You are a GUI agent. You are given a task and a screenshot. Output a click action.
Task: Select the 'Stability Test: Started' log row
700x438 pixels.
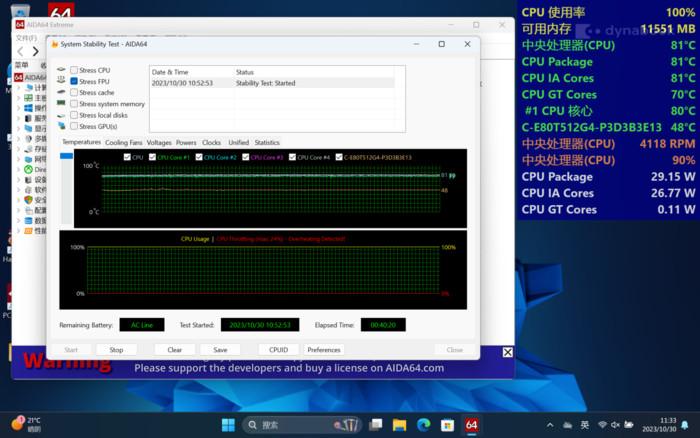pos(272,83)
